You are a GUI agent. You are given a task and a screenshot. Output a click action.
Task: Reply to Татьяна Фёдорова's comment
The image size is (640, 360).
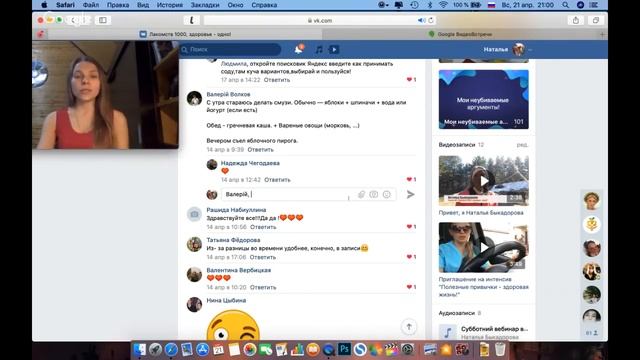(x=262, y=257)
